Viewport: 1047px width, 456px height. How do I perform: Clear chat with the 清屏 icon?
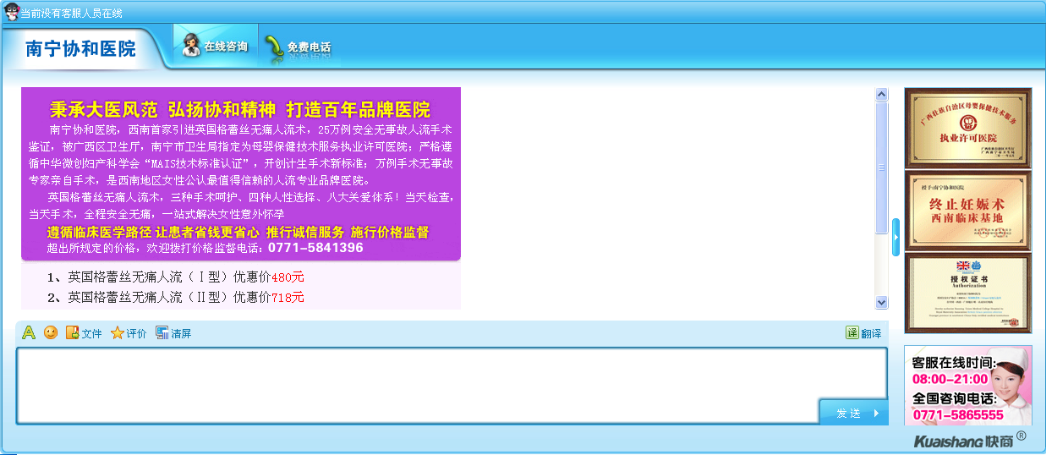(162, 333)
